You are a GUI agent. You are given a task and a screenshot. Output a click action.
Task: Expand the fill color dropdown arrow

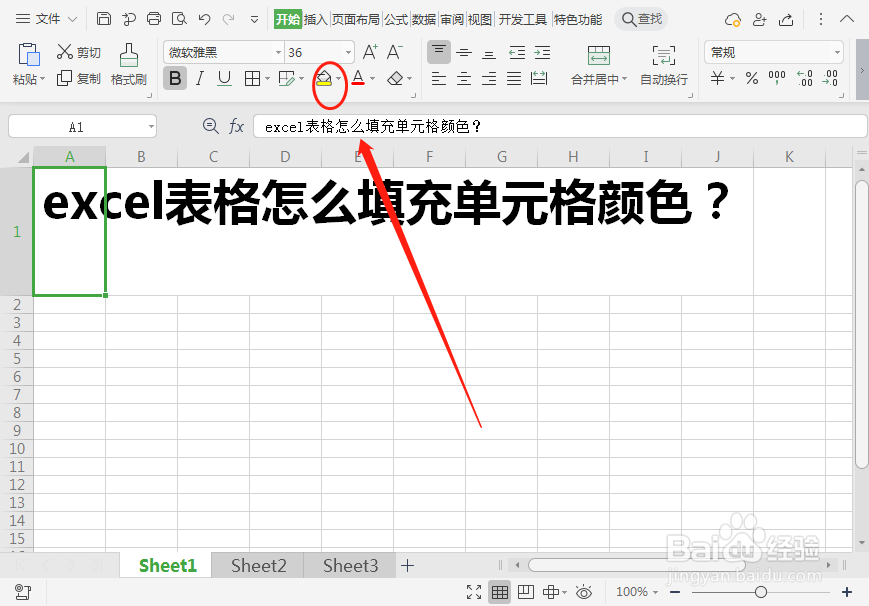pyautogui.click(x=339, y=79)
